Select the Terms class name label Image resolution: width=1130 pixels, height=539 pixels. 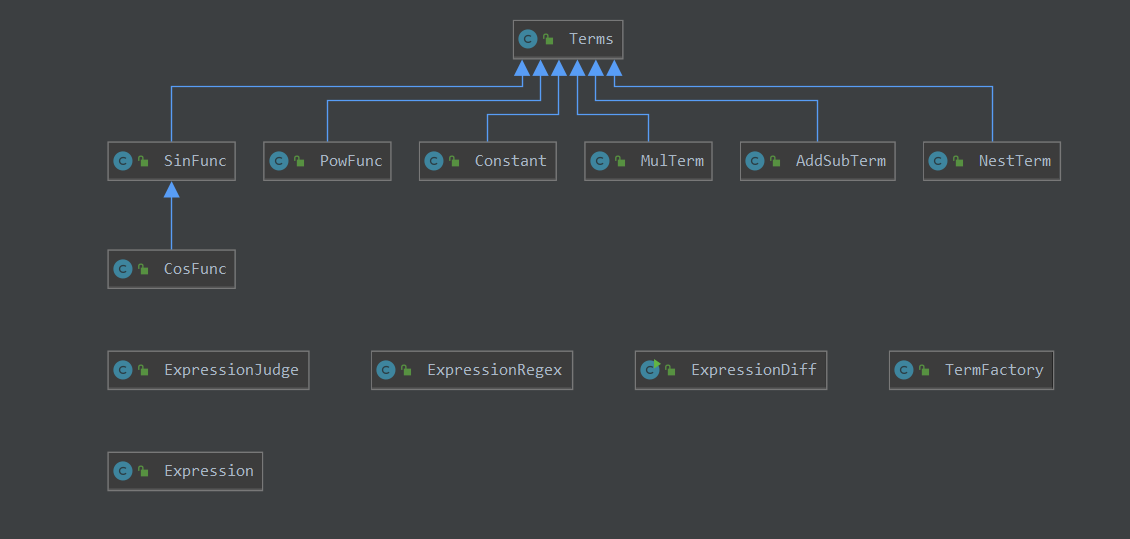point(591,40)
